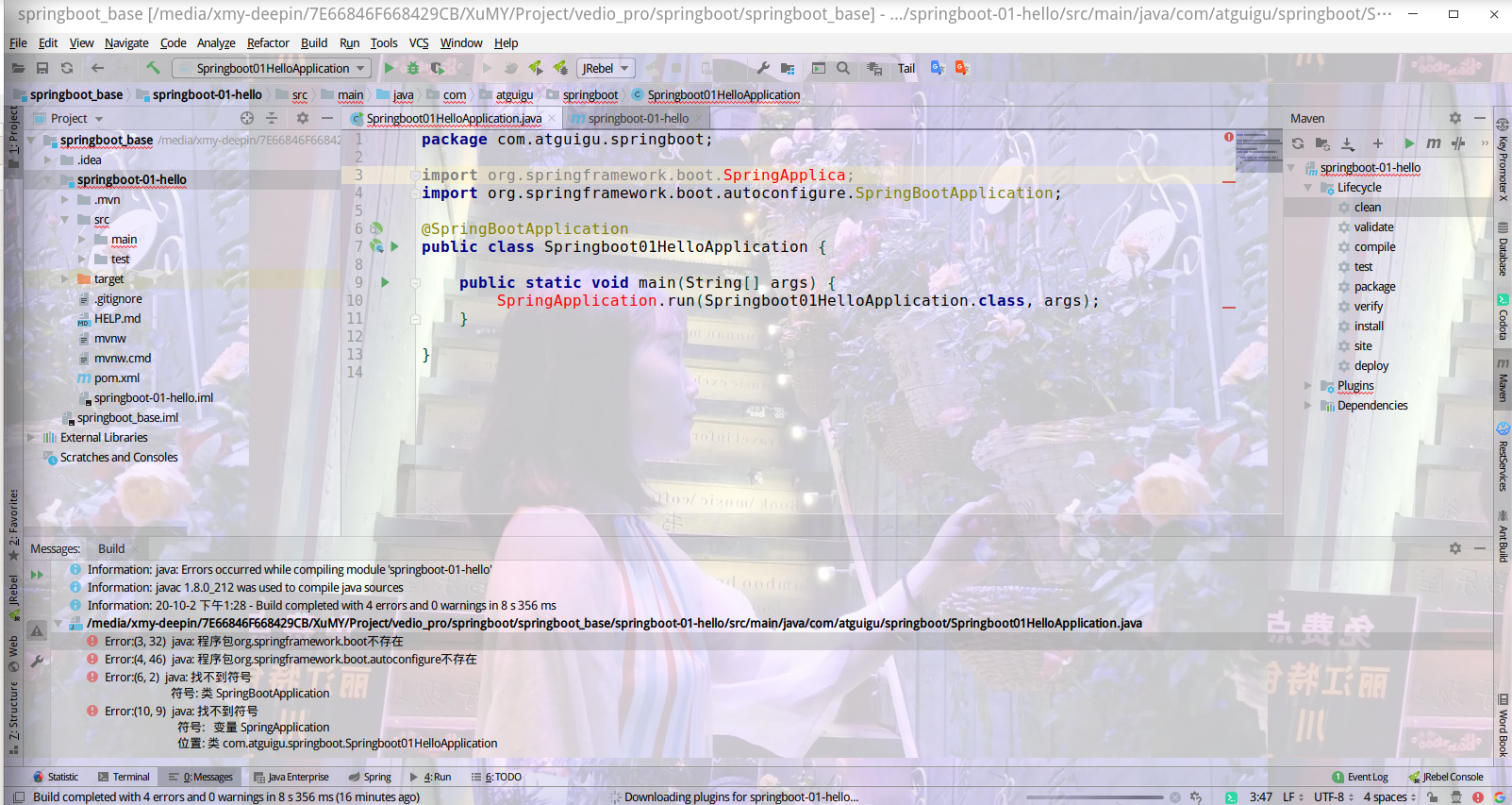Image resolution: width=1512 pixels, height=805 pixels.
Task: Click the 4 spaces indent setting
Action: pyautogui.click(x=1389, y=797)
